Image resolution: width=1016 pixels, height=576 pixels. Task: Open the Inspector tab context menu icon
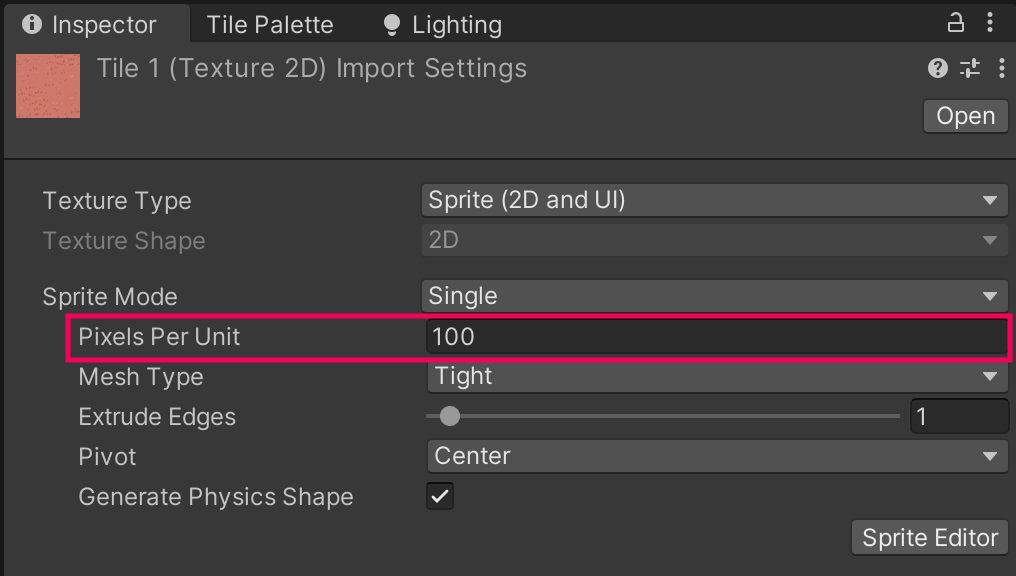[989, 20]
